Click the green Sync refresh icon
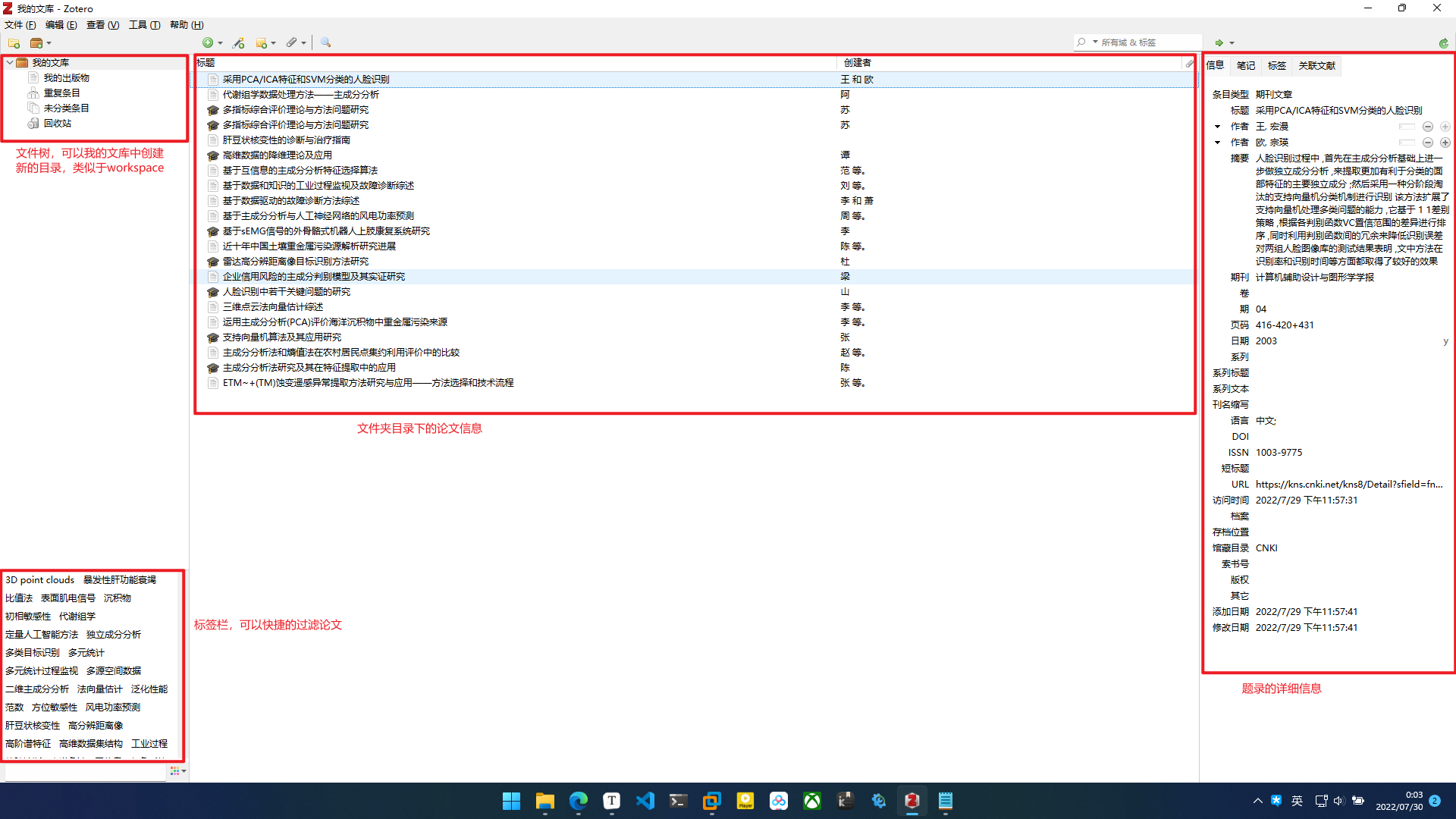This screenshot has height=819, width=1456. coord(1443,43)
